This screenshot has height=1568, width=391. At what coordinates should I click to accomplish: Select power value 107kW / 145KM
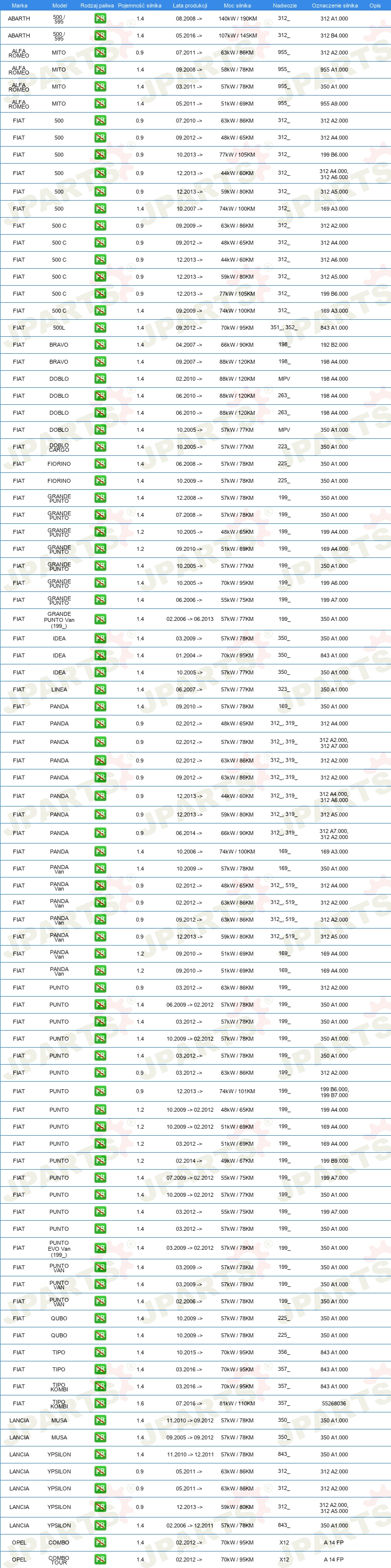[x=238, y=36]
